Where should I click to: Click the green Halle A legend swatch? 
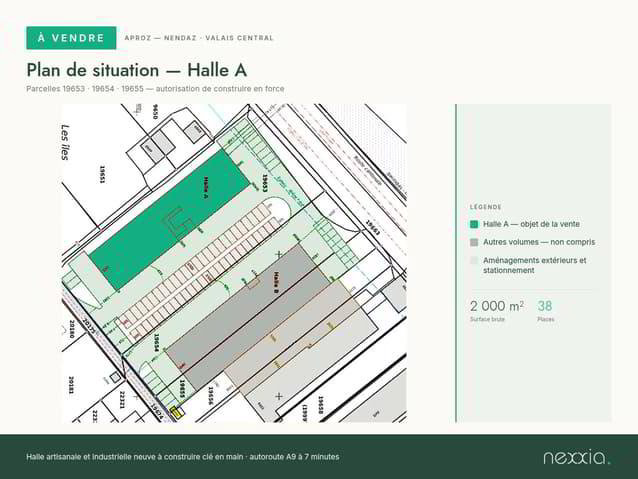tap(474, 224)
